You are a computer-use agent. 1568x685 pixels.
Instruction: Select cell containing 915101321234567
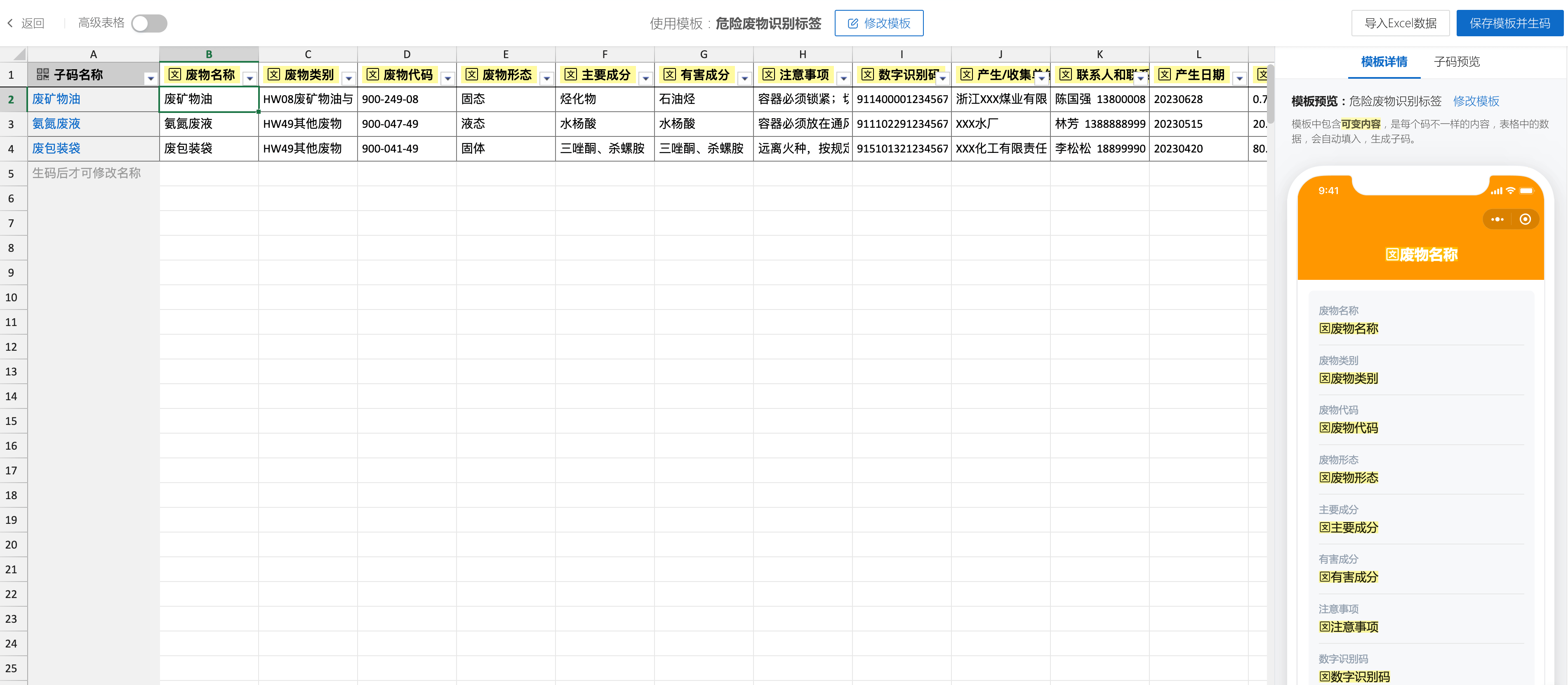coord(902,148)
